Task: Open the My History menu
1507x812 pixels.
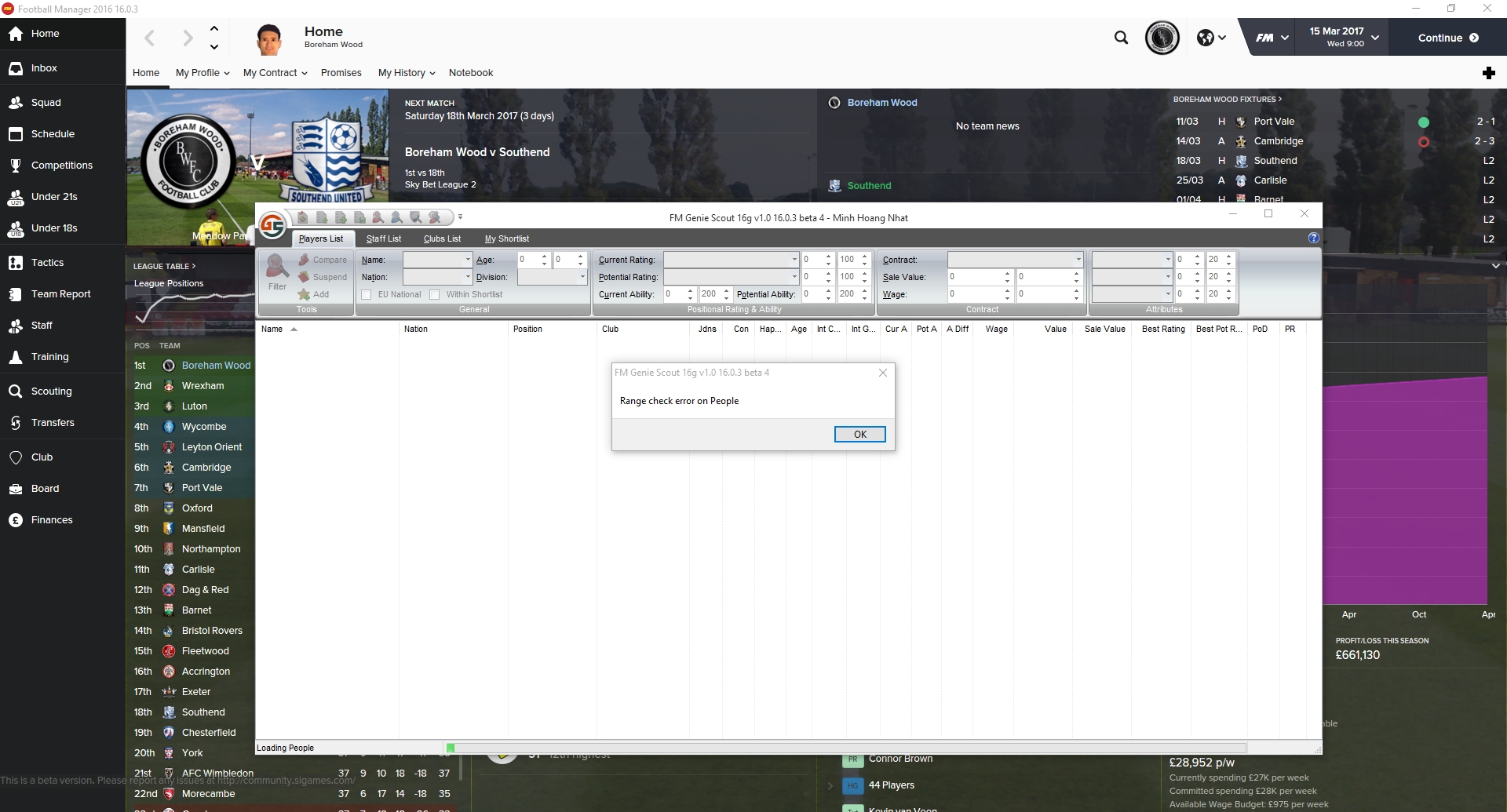Action: click(407, 73)
